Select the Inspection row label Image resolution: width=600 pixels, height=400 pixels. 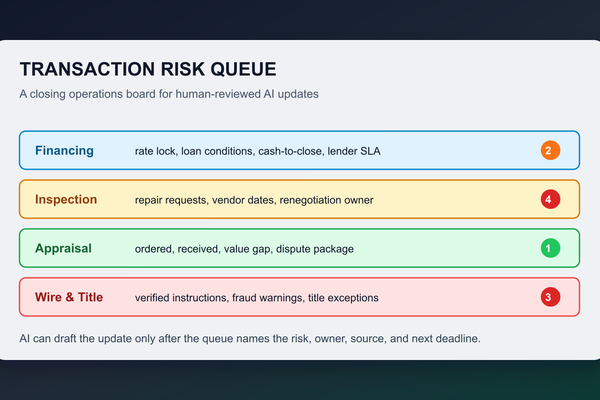(66, 199)
